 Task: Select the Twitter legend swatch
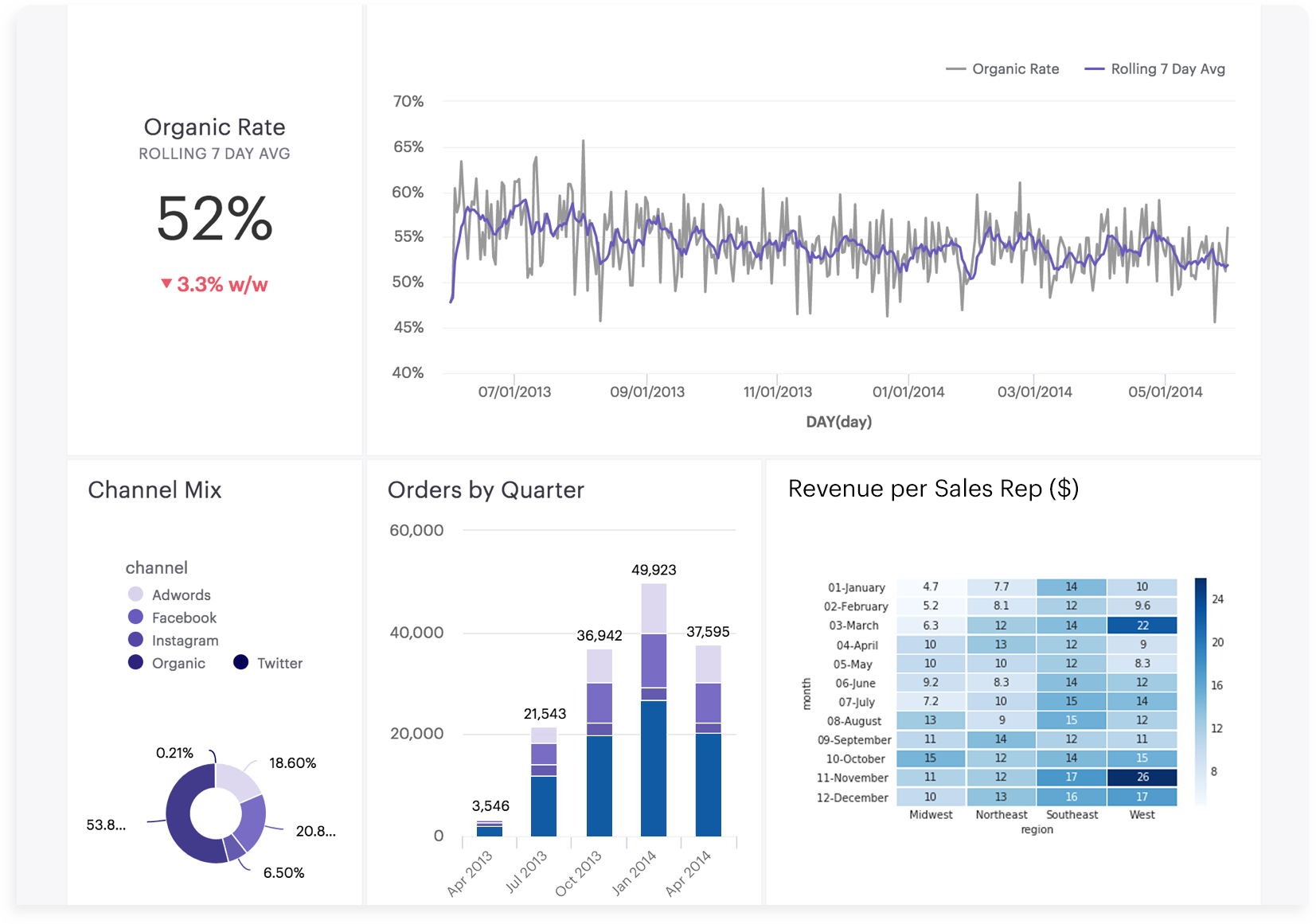pos(240,663)
